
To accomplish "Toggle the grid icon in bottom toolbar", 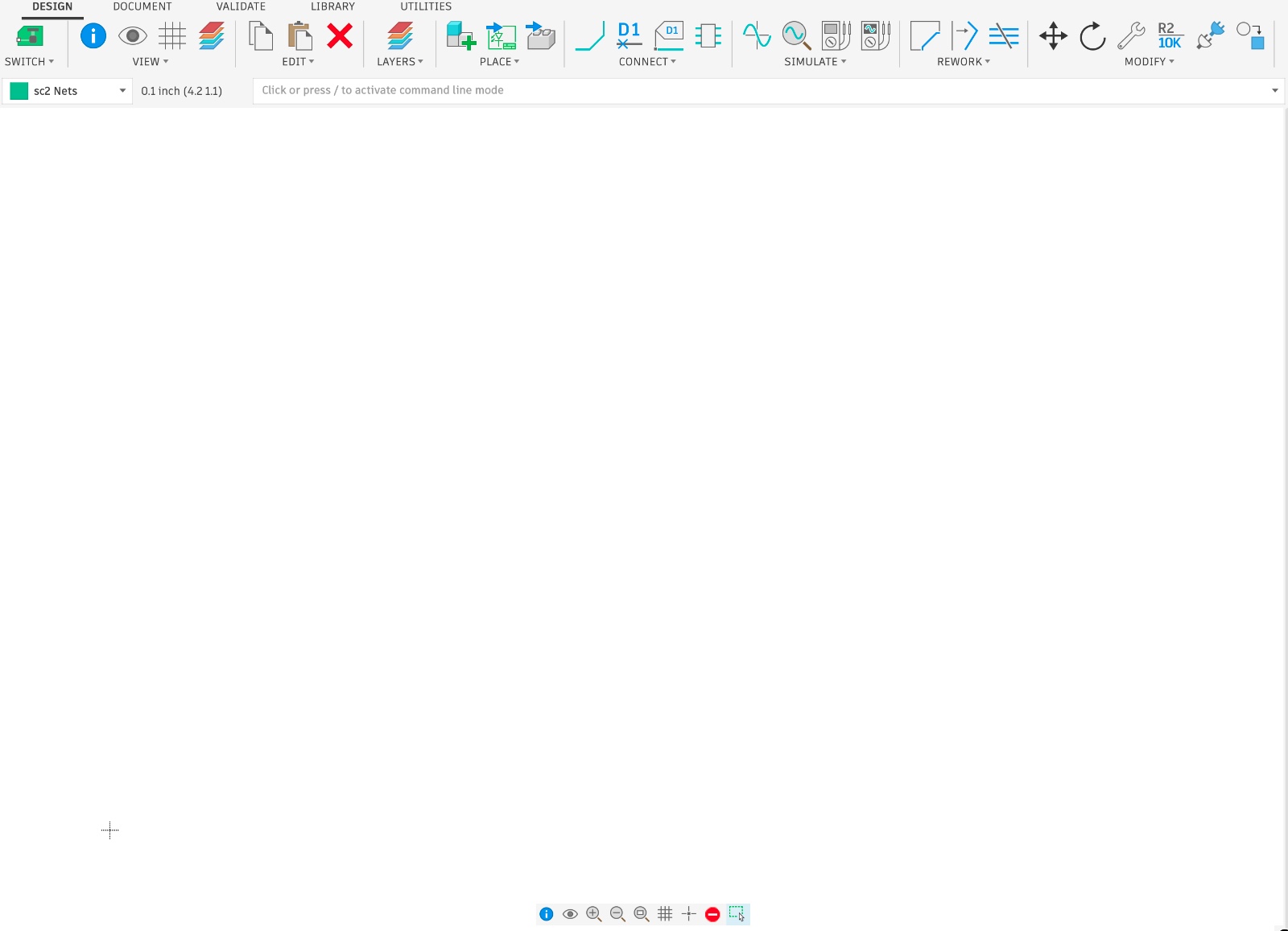I will 665,914.
